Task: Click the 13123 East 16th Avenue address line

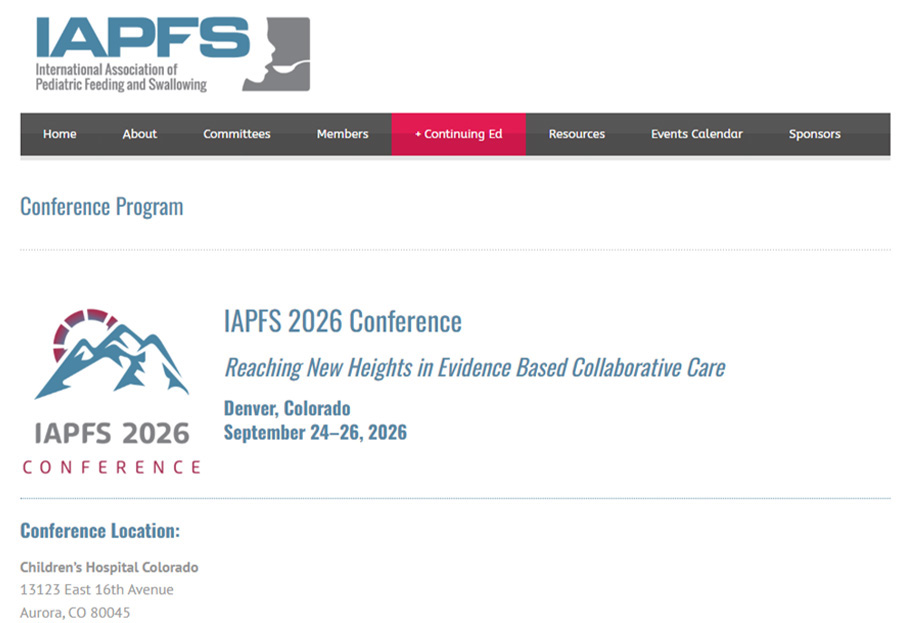Action: coord(97,589)
